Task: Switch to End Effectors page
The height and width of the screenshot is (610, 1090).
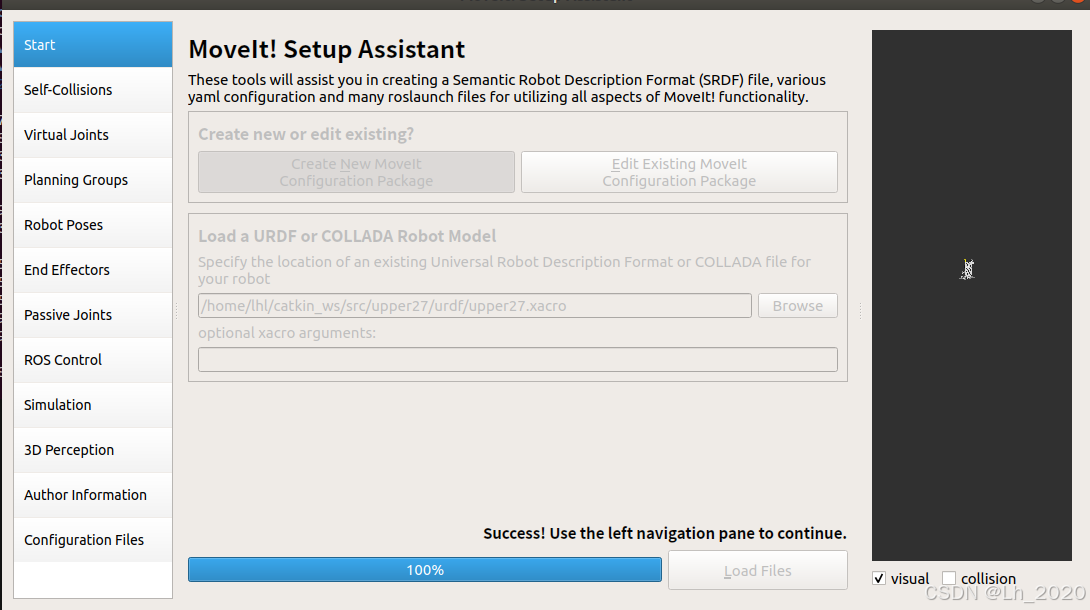Action: coord(92,270)
